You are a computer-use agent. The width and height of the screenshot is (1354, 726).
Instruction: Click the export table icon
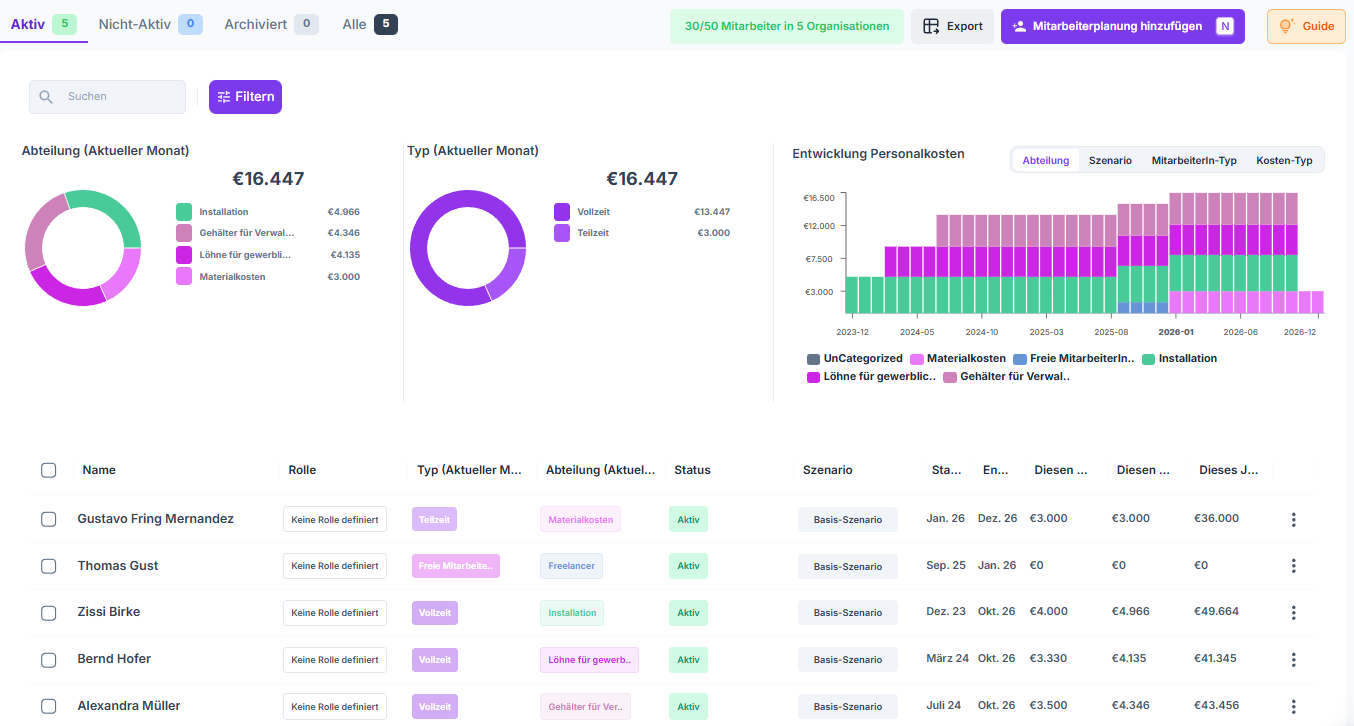point(931,27)
